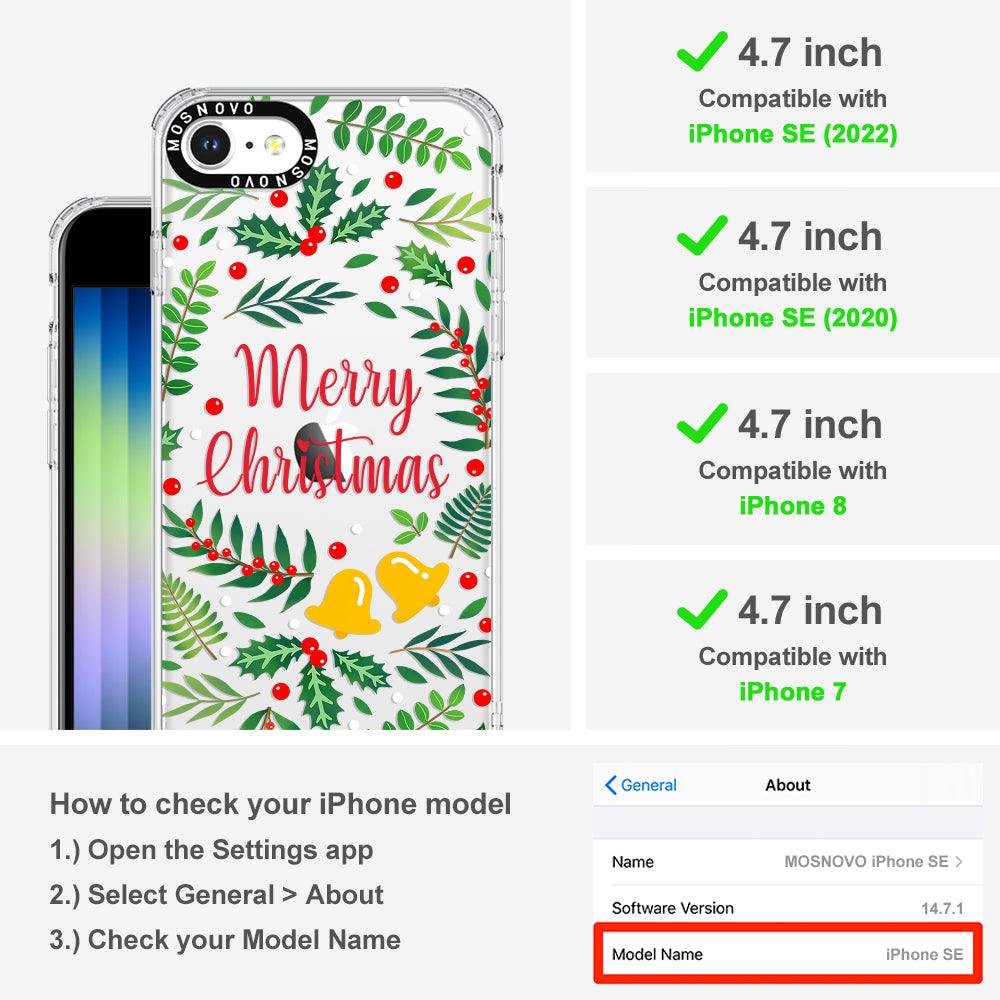Viewport: 1000px width, 1000px height.
Task: Click the green checkmark beside iPhone SE (2020)
Action: pos(702,235)
